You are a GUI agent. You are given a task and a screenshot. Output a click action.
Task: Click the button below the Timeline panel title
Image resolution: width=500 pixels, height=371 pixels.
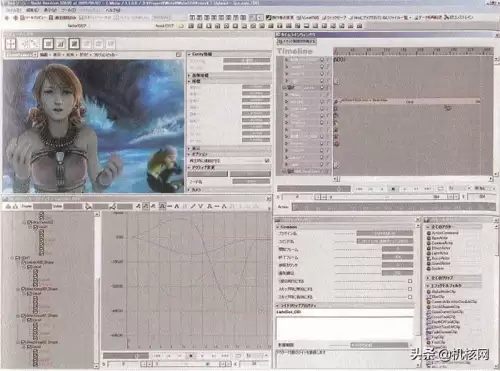pos(296,41)
